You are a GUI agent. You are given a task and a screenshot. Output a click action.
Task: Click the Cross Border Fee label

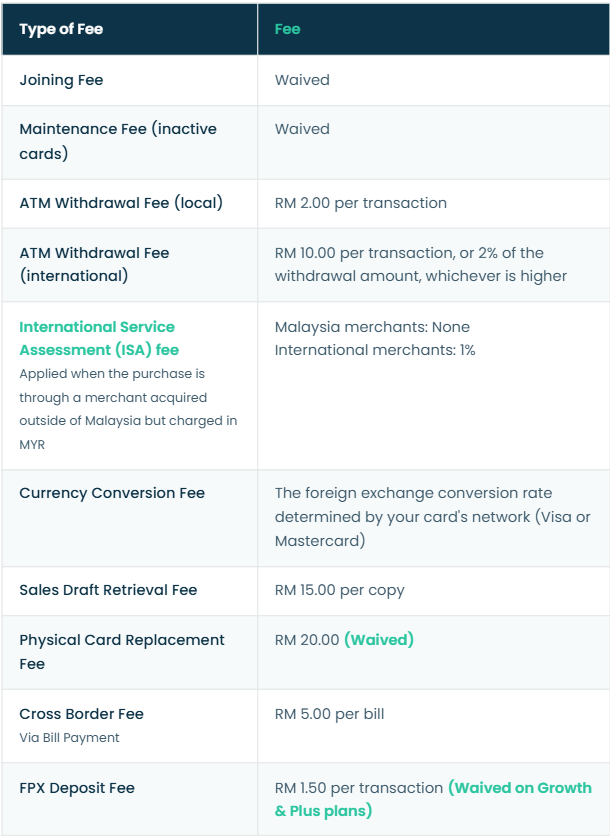coord(81,714)
